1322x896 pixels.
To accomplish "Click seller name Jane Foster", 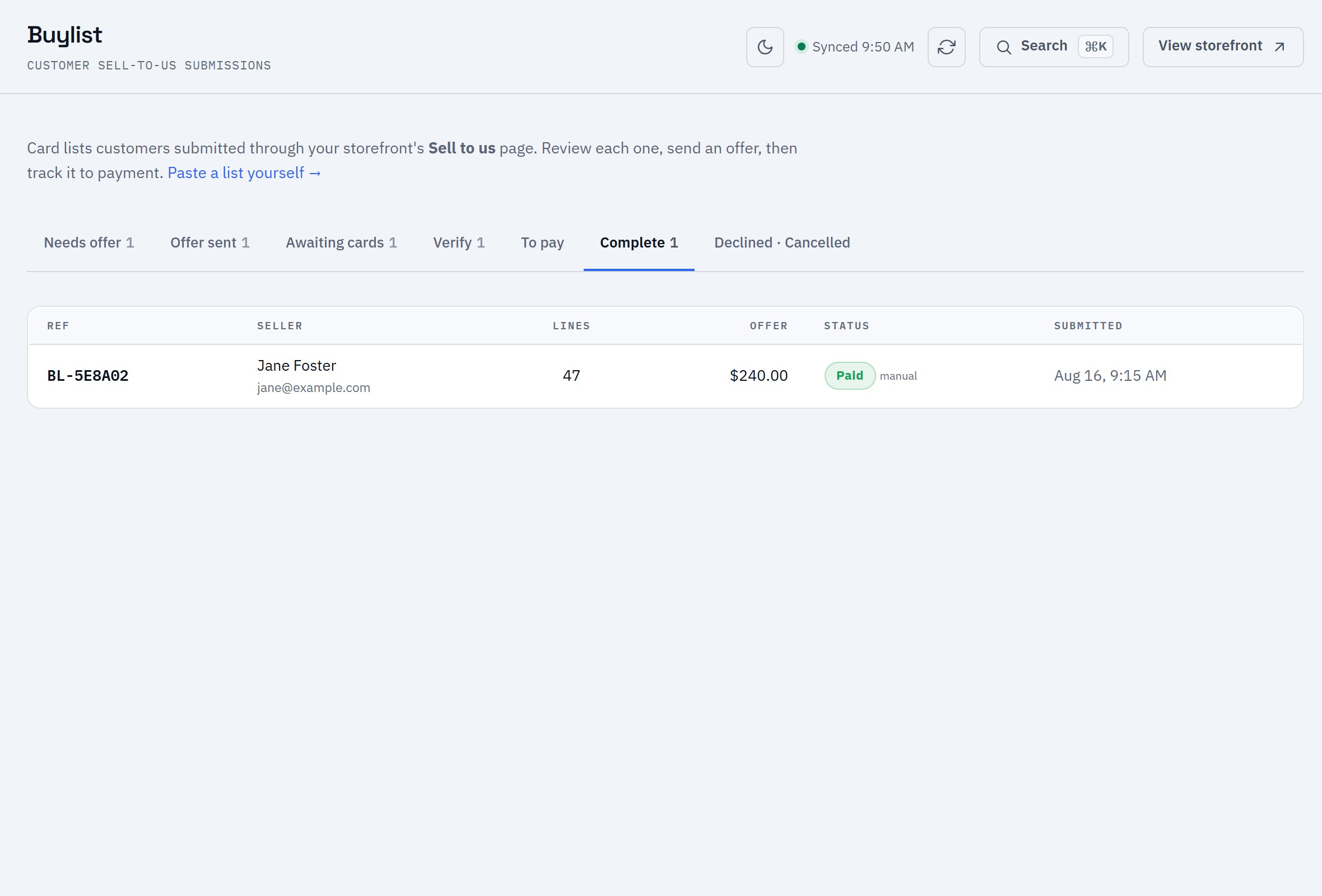I will click(x=296, y=366).
